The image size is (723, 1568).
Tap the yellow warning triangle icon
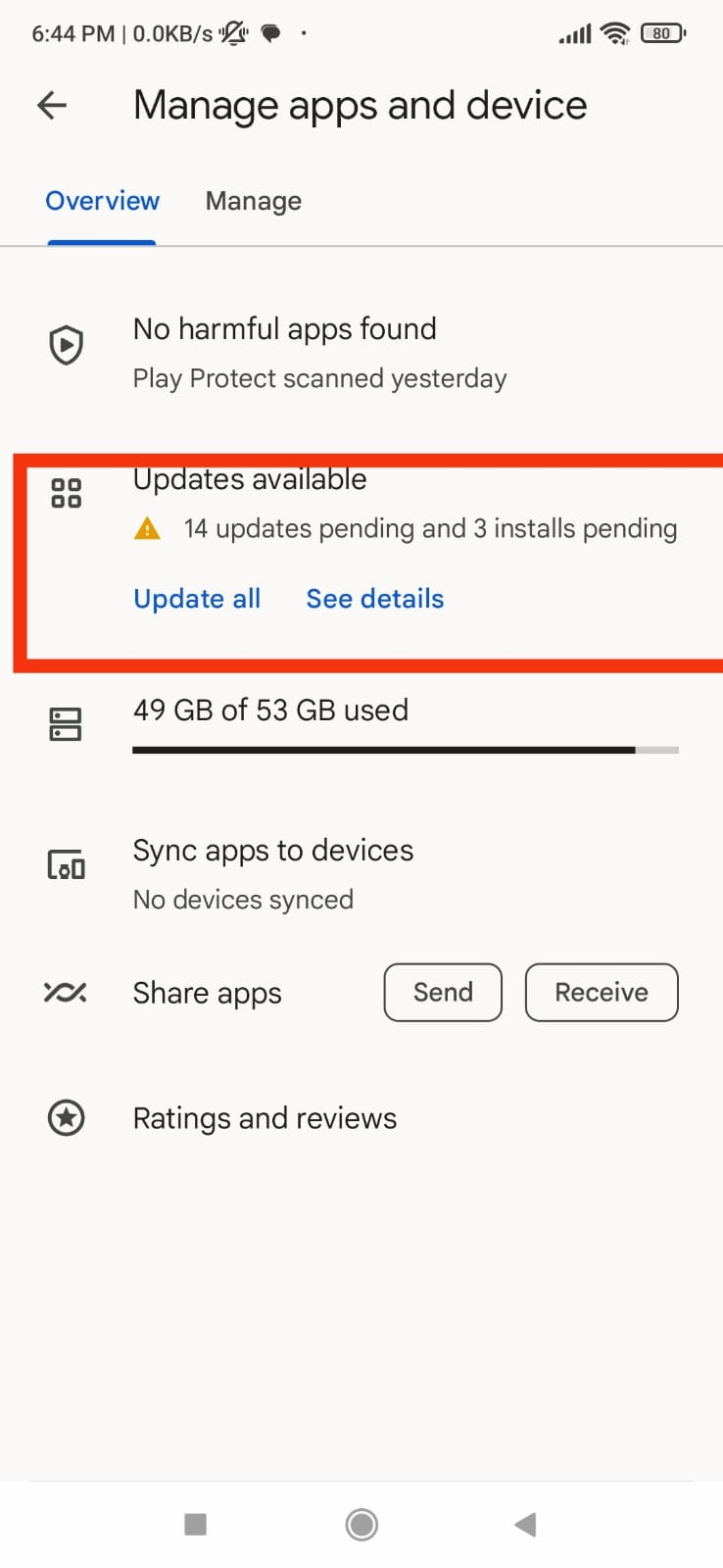[x=147, y=529]
